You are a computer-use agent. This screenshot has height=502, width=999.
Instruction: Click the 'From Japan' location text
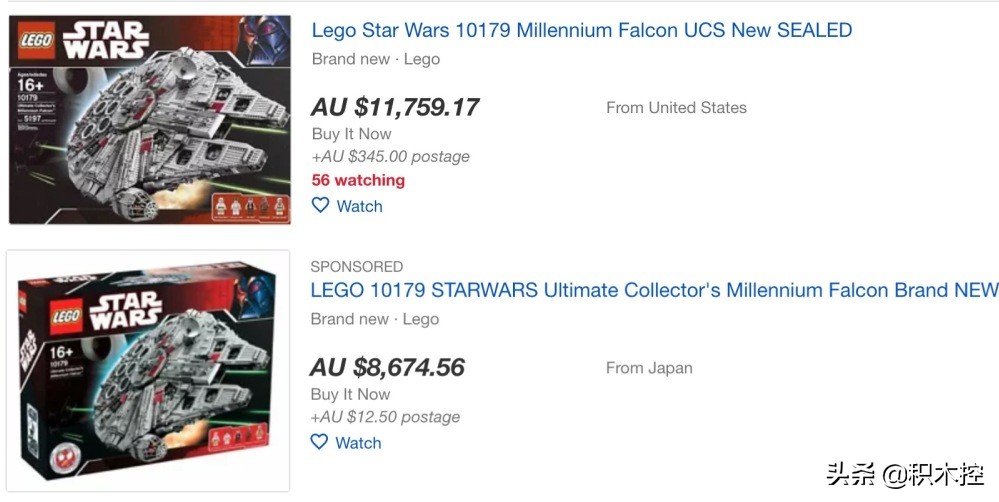649,368
